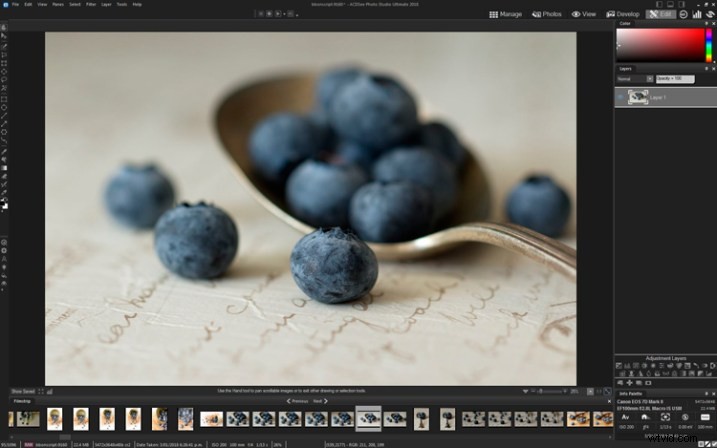
Task: Switch to Manage mode
Action: pos(505,14)
